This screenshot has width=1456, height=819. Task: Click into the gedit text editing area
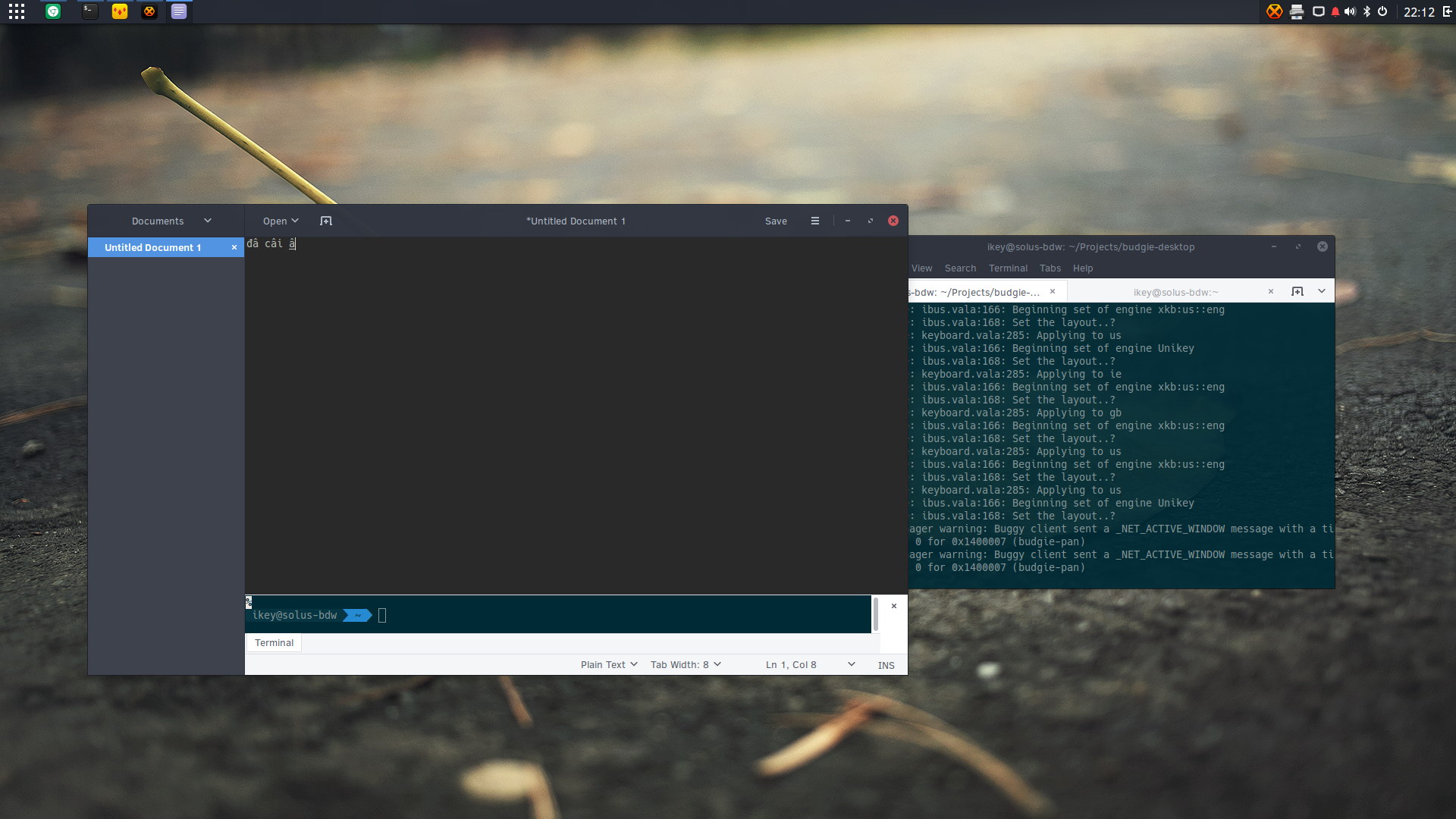click(576, 416)
